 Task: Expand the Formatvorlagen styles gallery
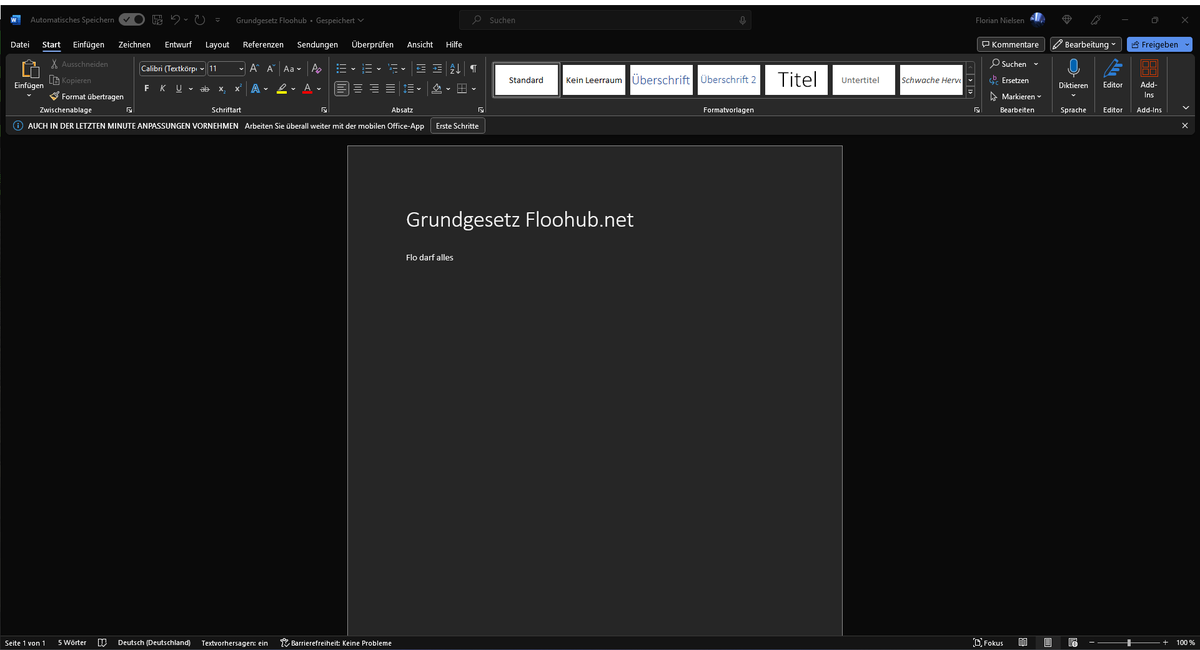click(x=970, y=91)
